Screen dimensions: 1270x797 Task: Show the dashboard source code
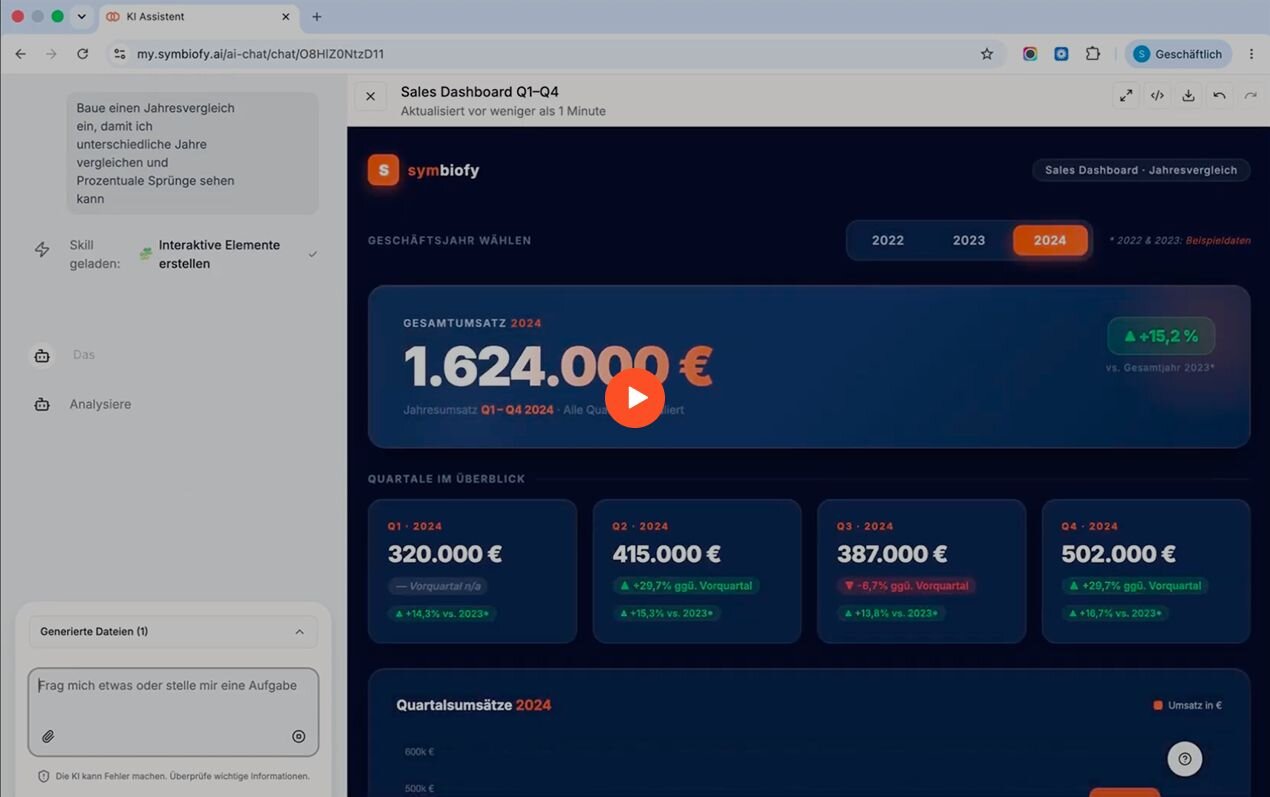pyautogui.click(x=1157, y=96)
